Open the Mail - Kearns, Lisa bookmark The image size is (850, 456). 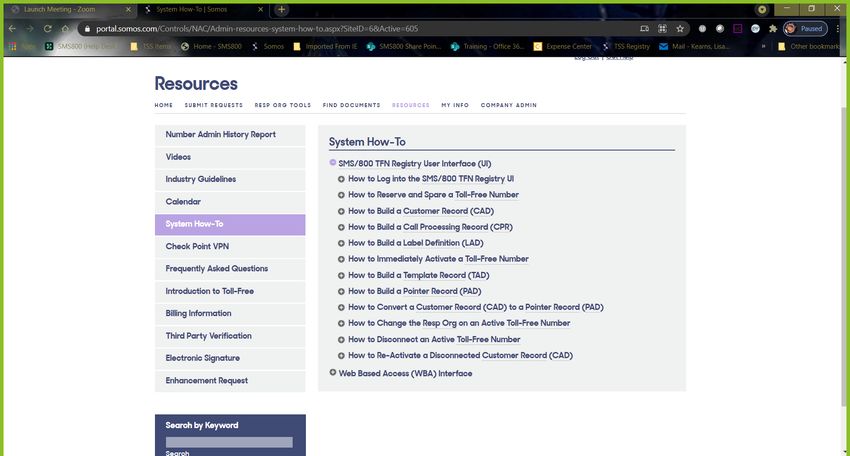[x=694, y=47]
